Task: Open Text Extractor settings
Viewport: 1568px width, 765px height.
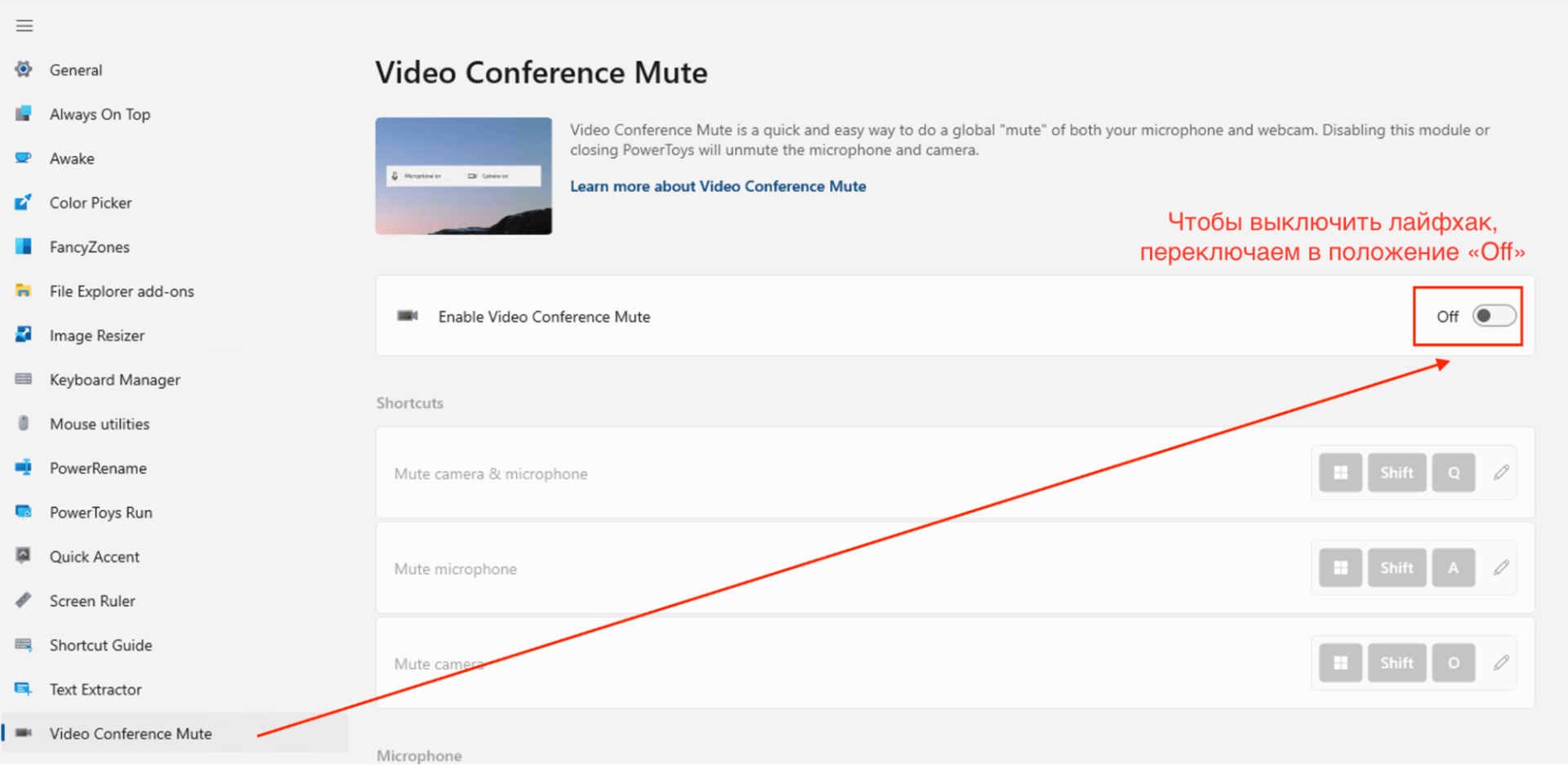Action: click(x=96, y=689)
